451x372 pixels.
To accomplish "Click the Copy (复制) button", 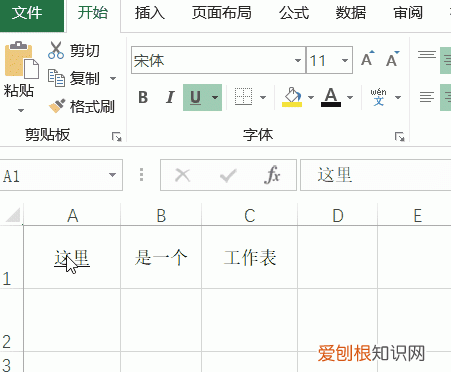I will [x=74, y=78].
